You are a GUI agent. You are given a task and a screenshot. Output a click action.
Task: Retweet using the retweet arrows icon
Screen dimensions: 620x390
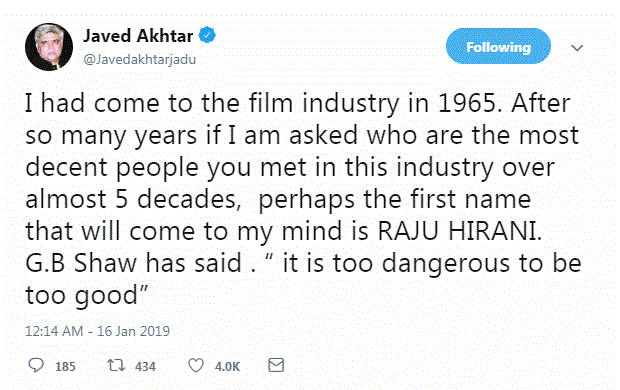(116, 365)
